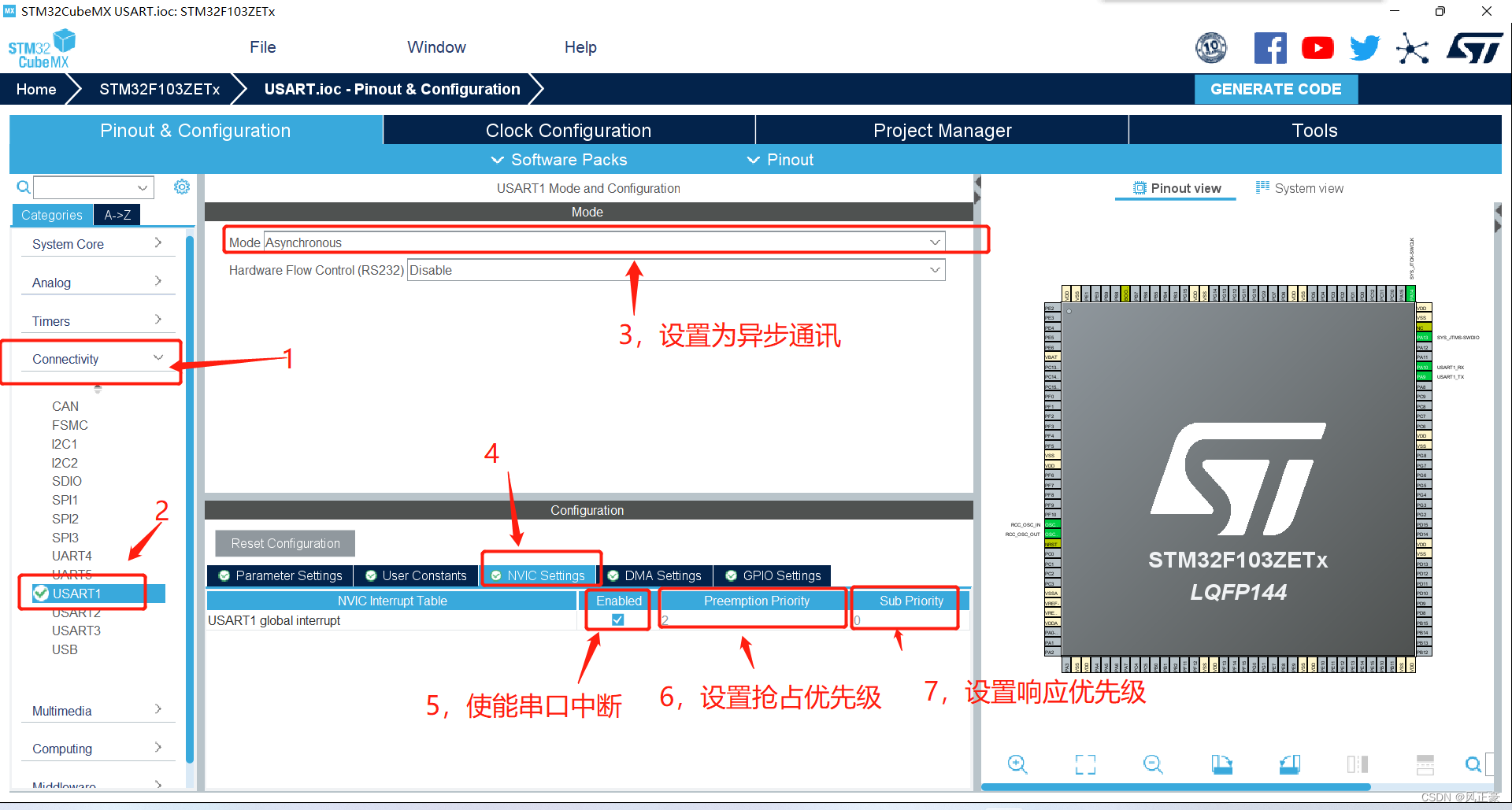Go to Home in the breadcrumb

click(x=36, y=89)
